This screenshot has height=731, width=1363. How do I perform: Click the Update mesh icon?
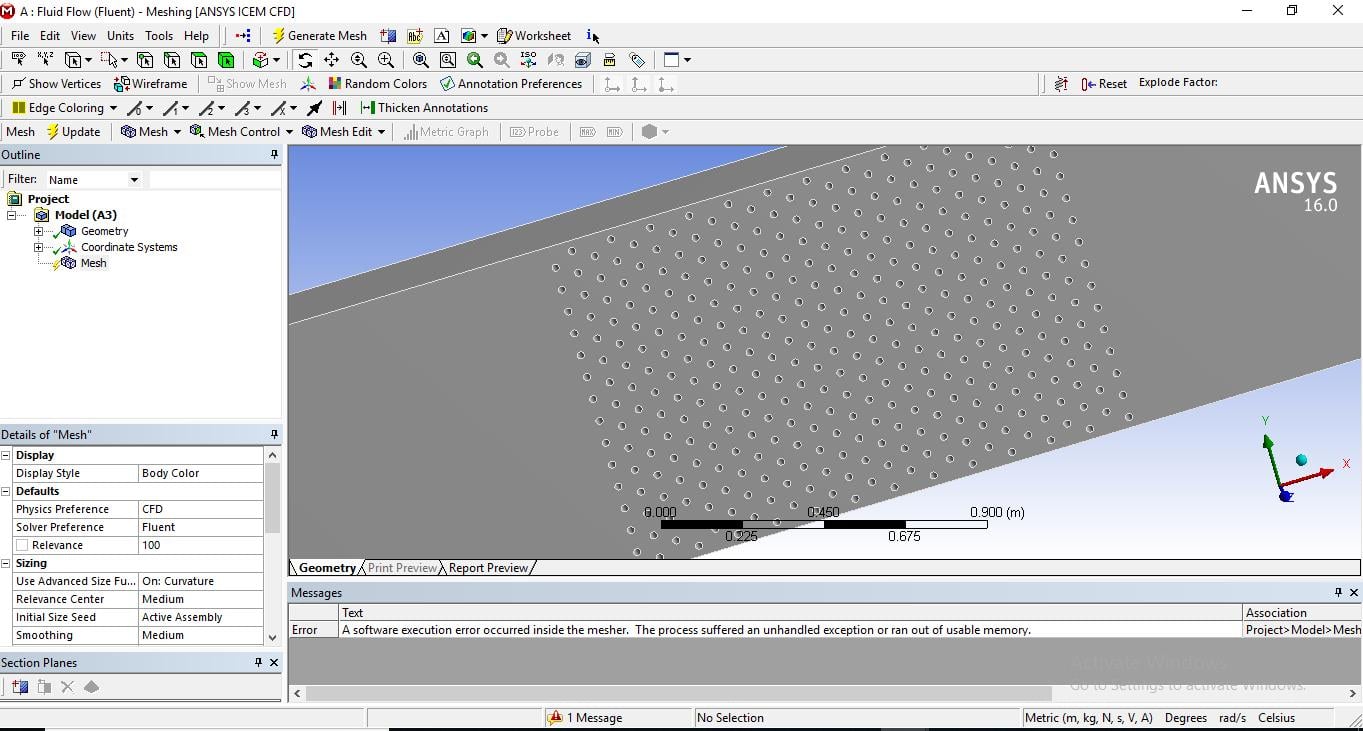(x=73, y=131)
